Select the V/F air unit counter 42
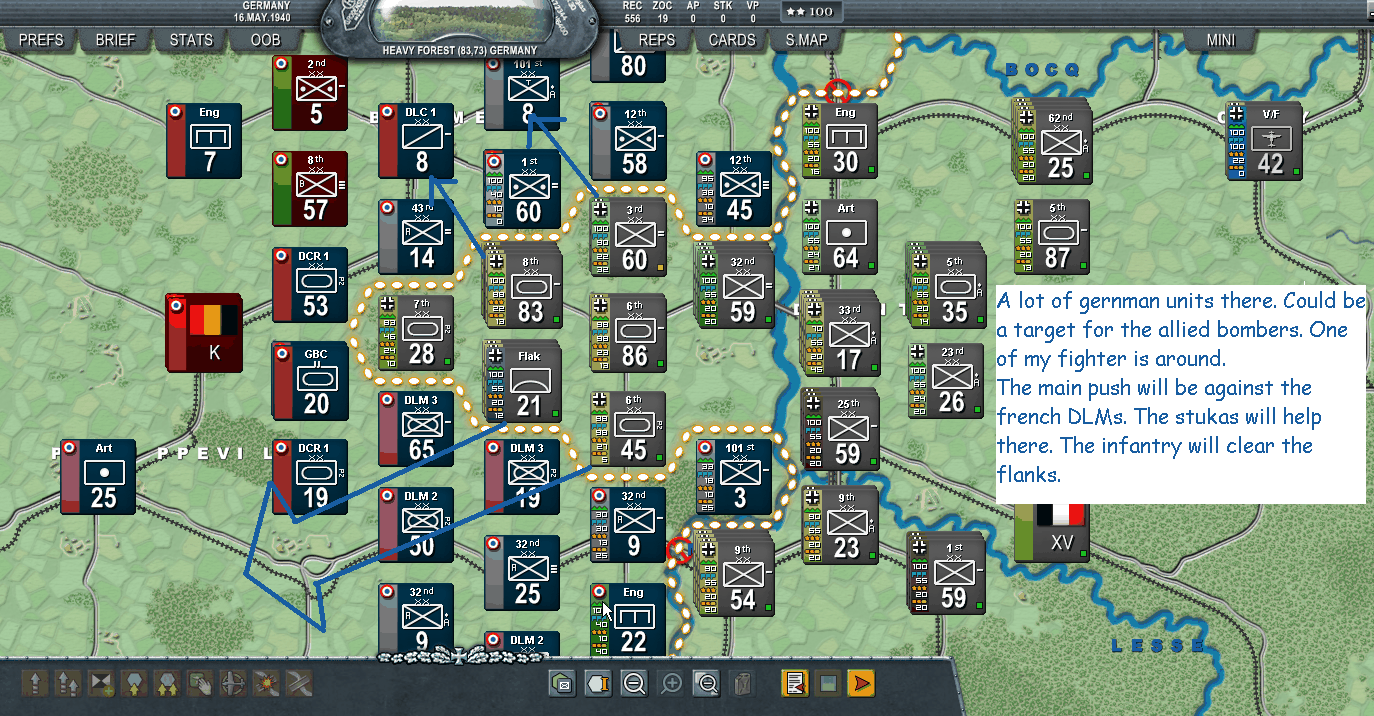Viewport: 1374px width, 716px height. (x=1264, y=141)
